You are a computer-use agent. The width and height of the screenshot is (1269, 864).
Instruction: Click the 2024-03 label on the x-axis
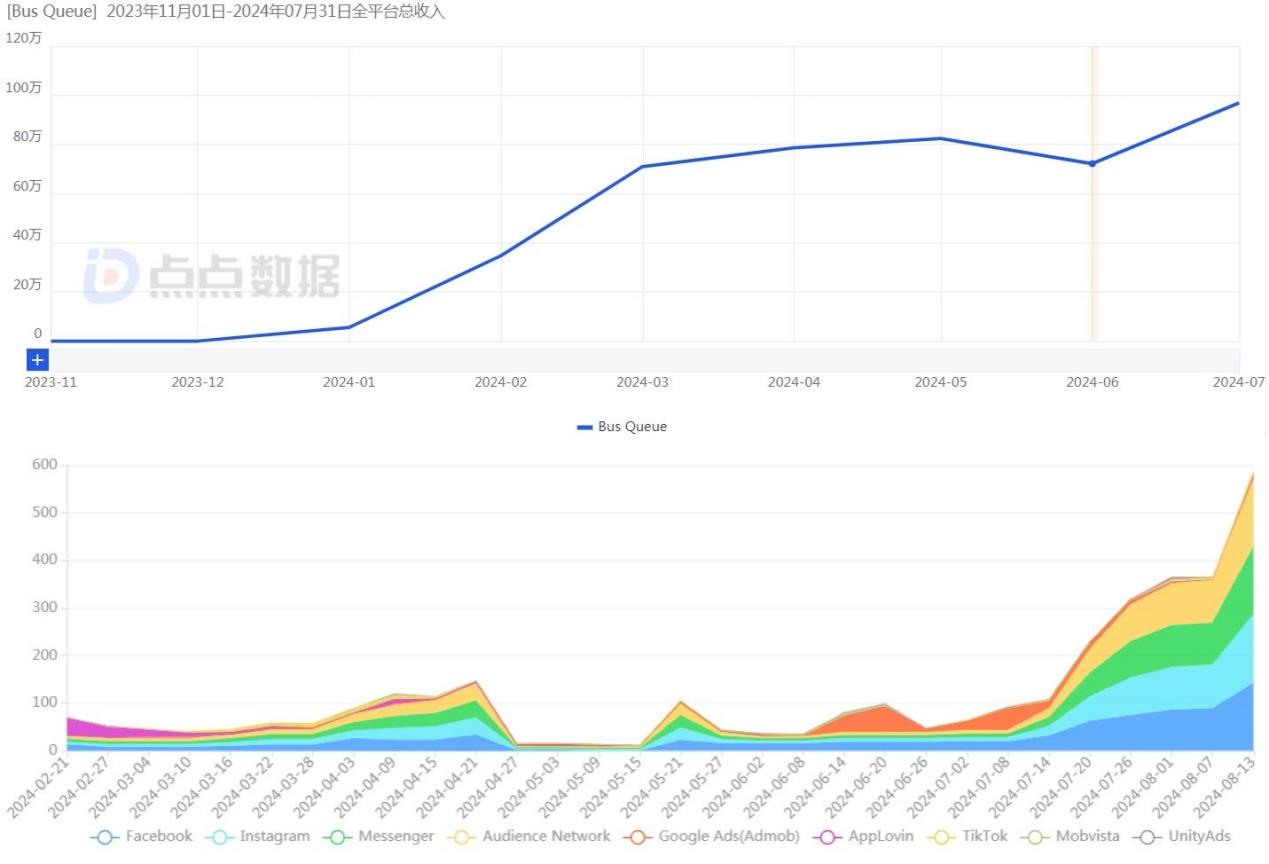(x=643, y=382)
